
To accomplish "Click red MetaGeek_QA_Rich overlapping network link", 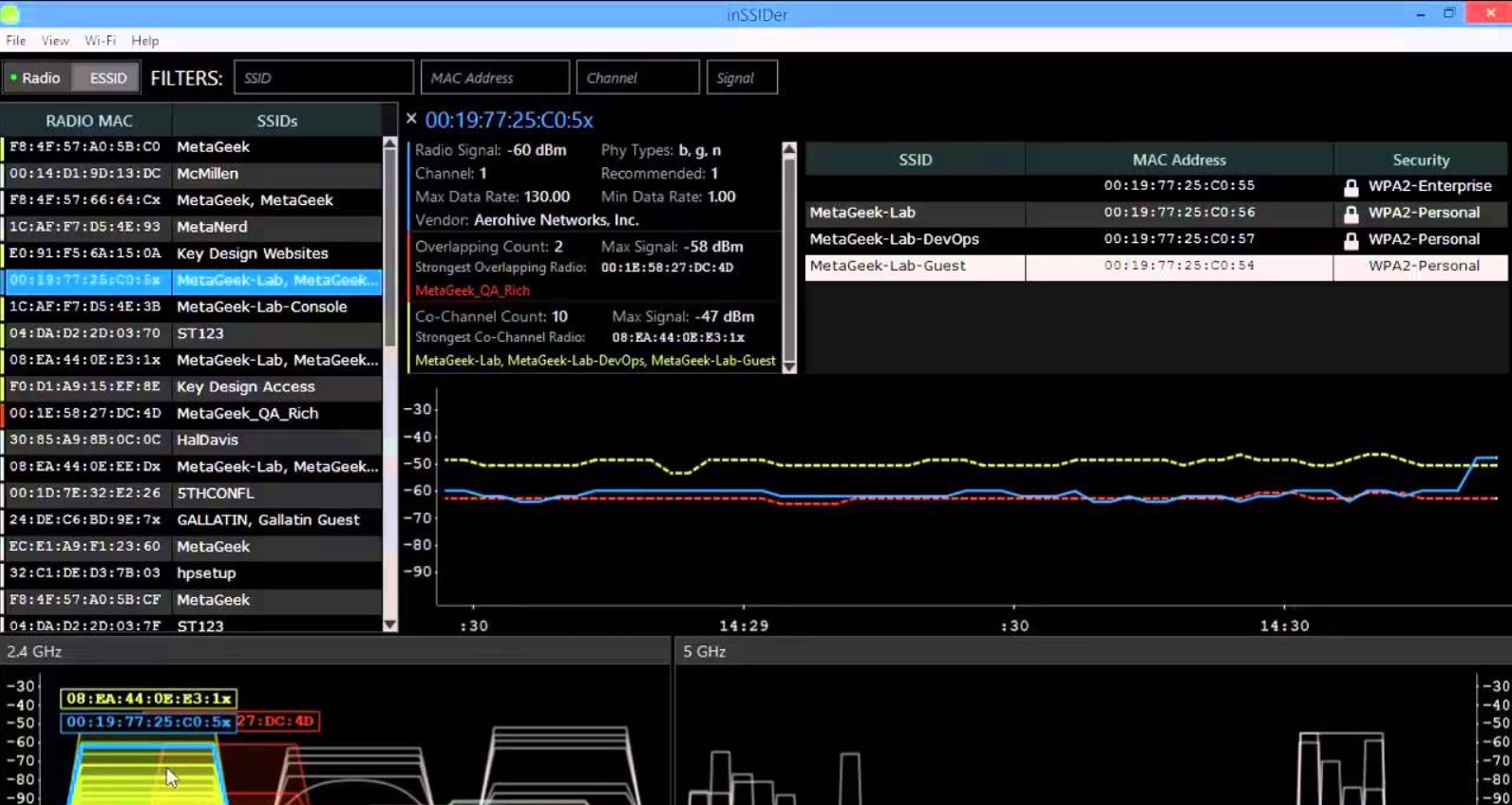I will coord(472,290).
